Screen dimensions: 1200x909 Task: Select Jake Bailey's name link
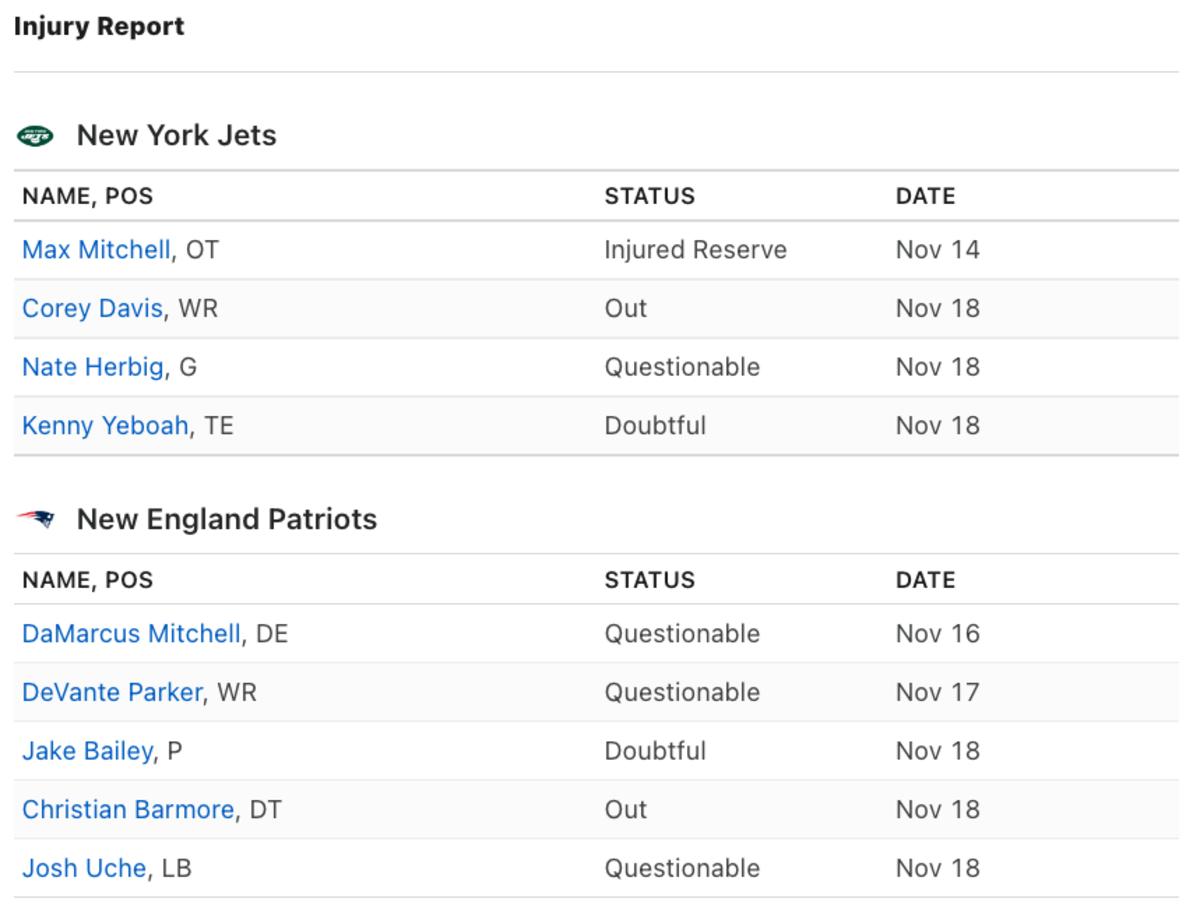87,751
